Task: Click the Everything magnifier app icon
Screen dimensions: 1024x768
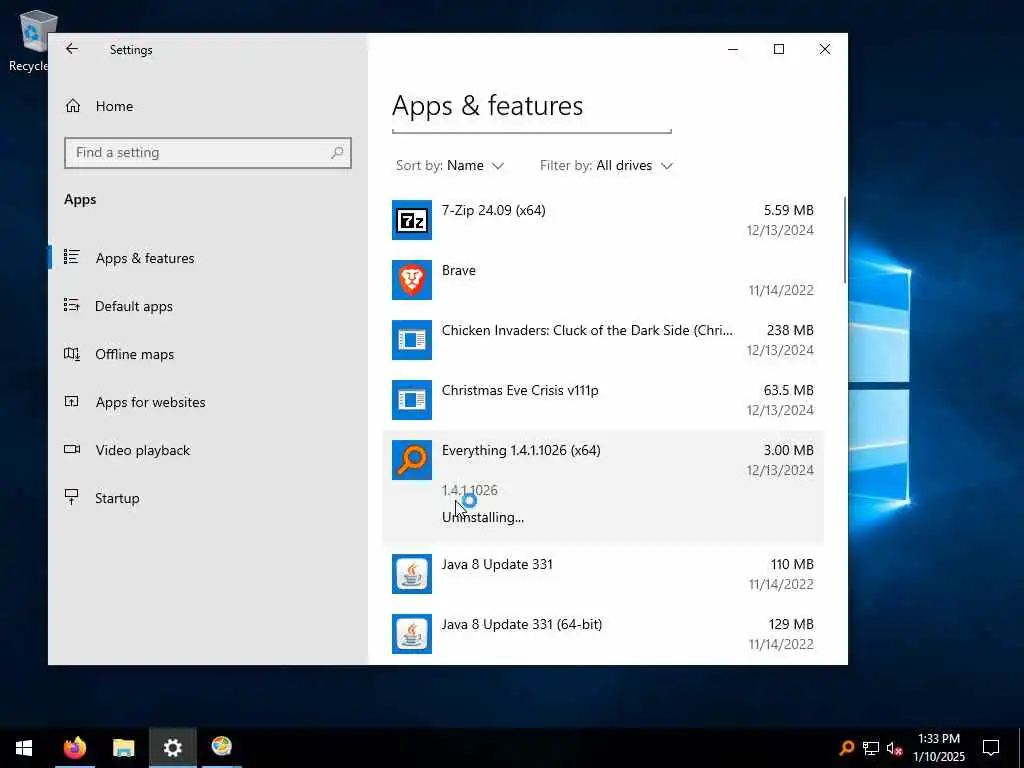Action: tap(411, 460)
